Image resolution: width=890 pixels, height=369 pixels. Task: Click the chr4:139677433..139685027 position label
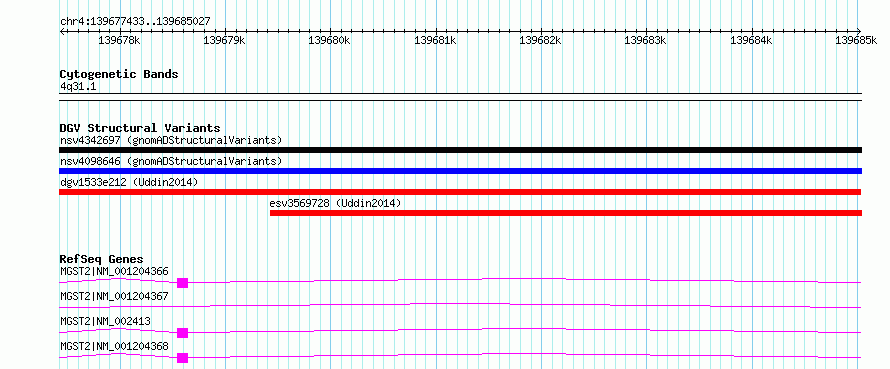pyautogui.click(x=135, y=22)
